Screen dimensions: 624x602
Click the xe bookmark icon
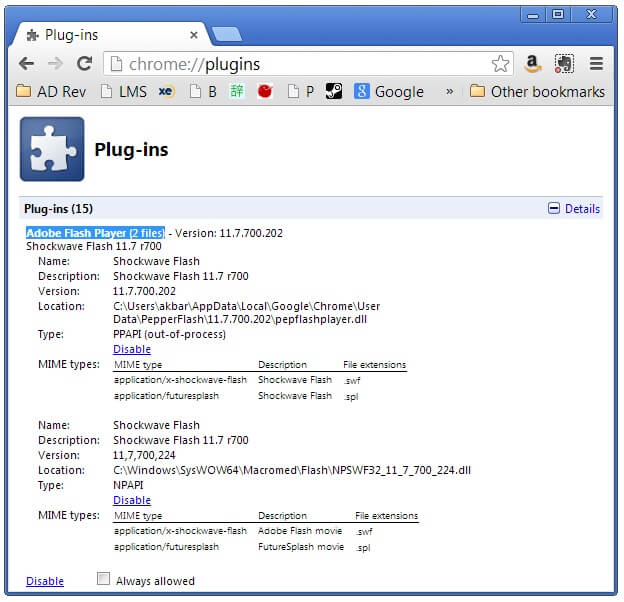[166, 92]
